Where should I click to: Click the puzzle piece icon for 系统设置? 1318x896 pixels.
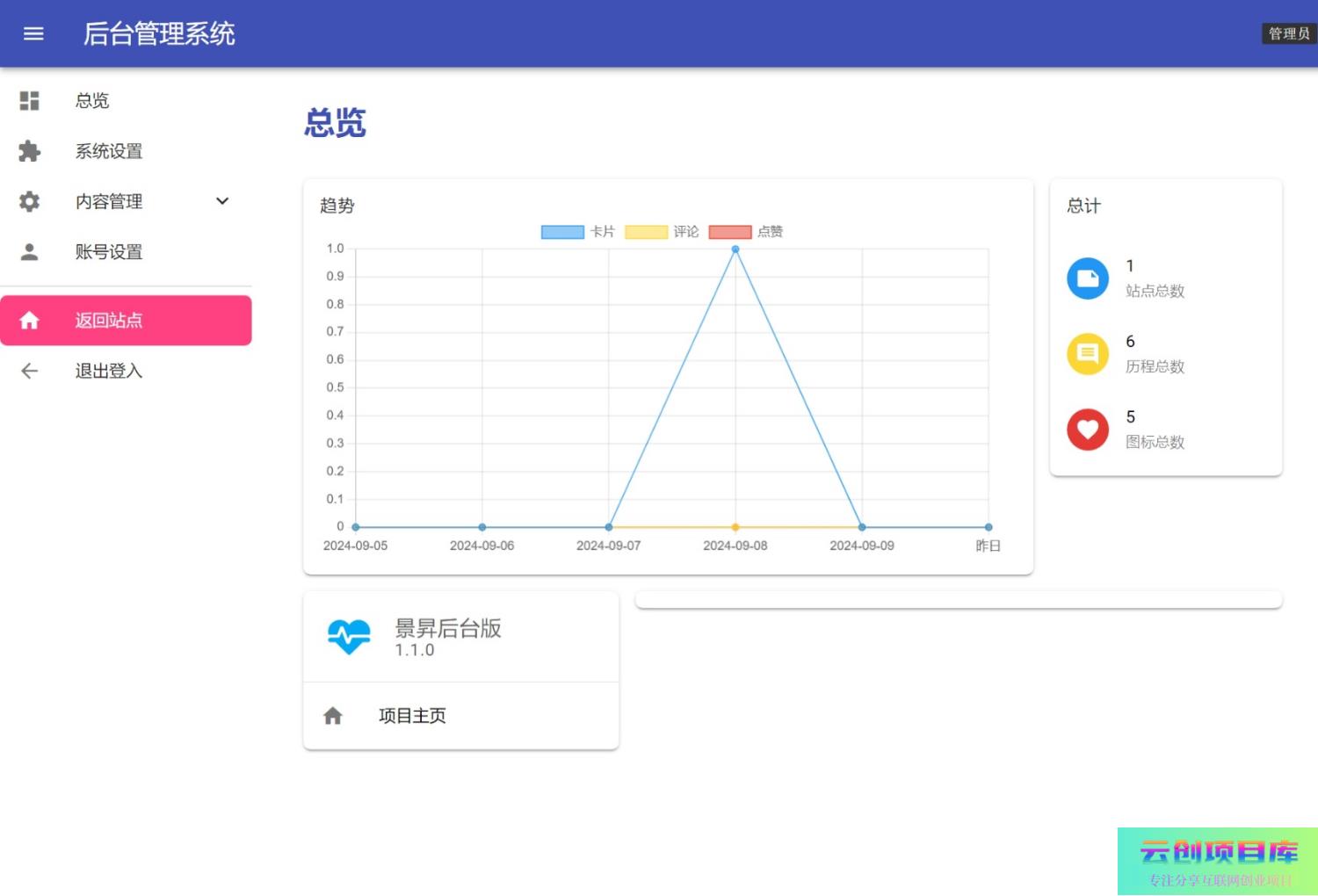pos(30,151)
